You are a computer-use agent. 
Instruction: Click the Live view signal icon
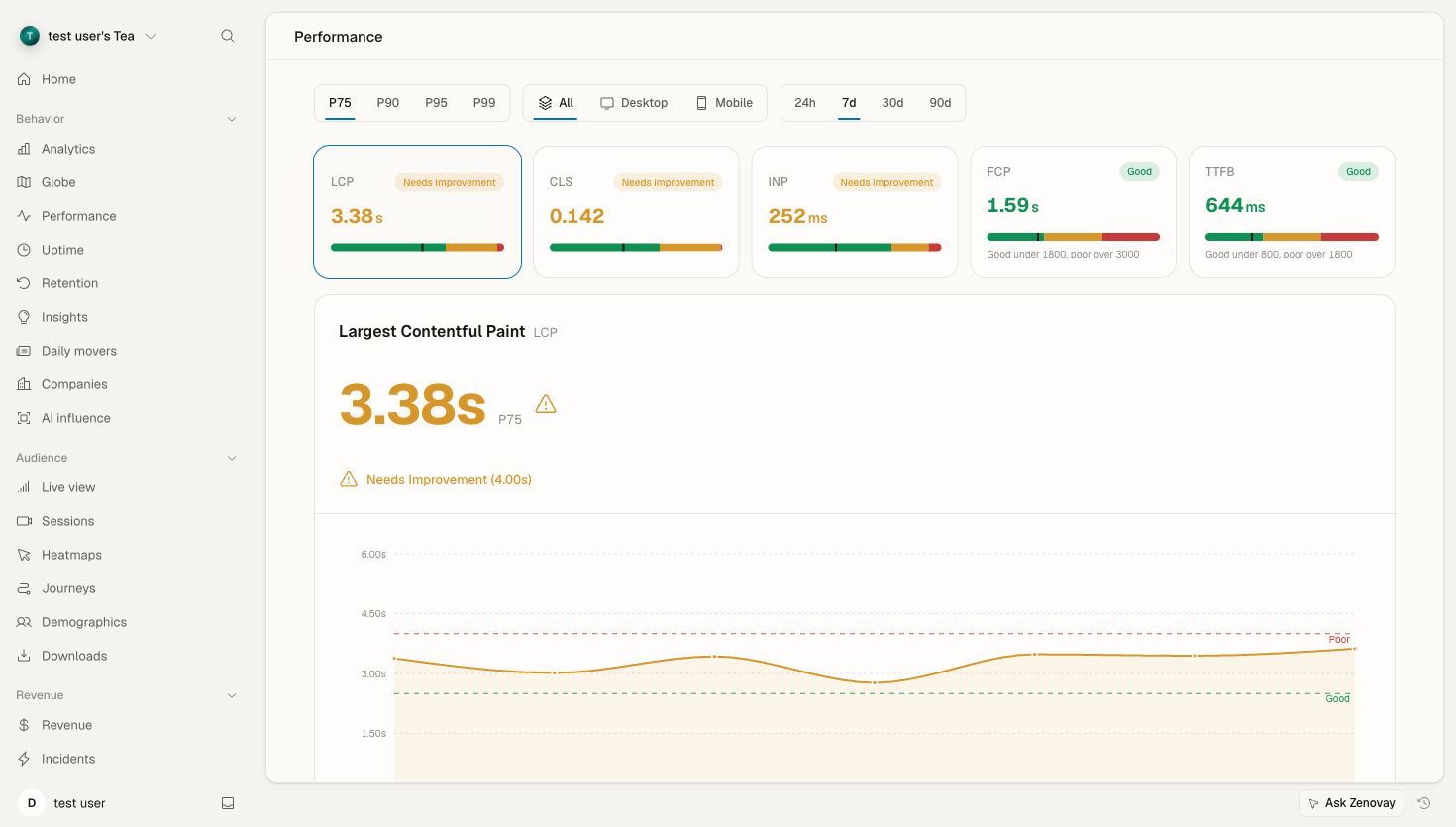click(x=24, y=487)
